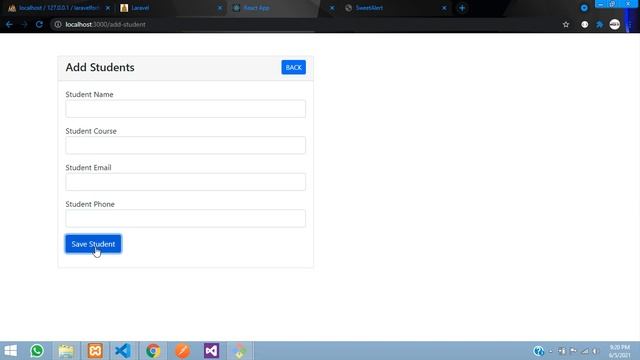Open WhatsApp from the taskbar
Screen dimensions: 640x360
37,351
